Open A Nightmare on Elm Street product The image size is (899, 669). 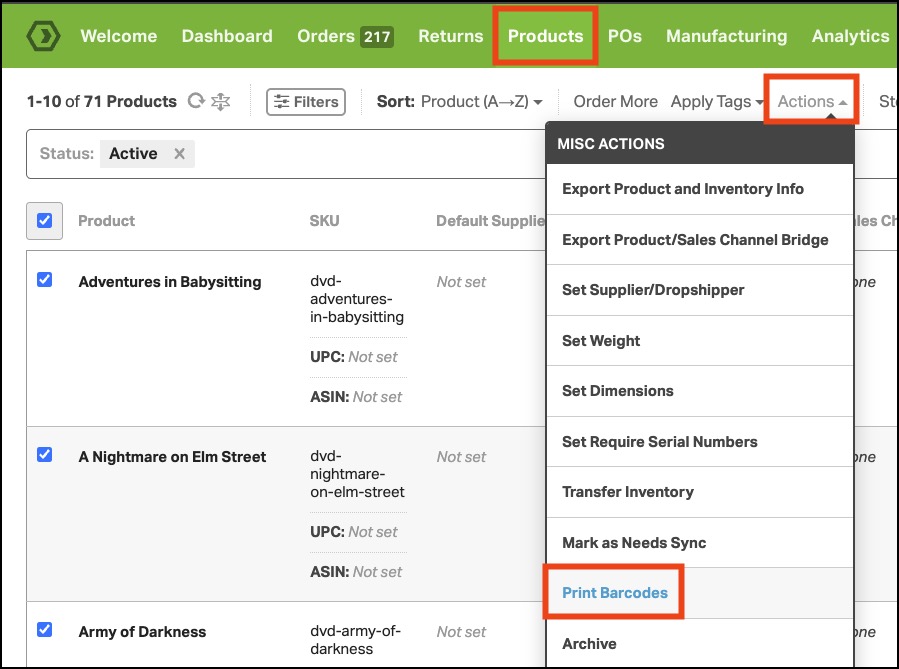[x=172, y=456]
